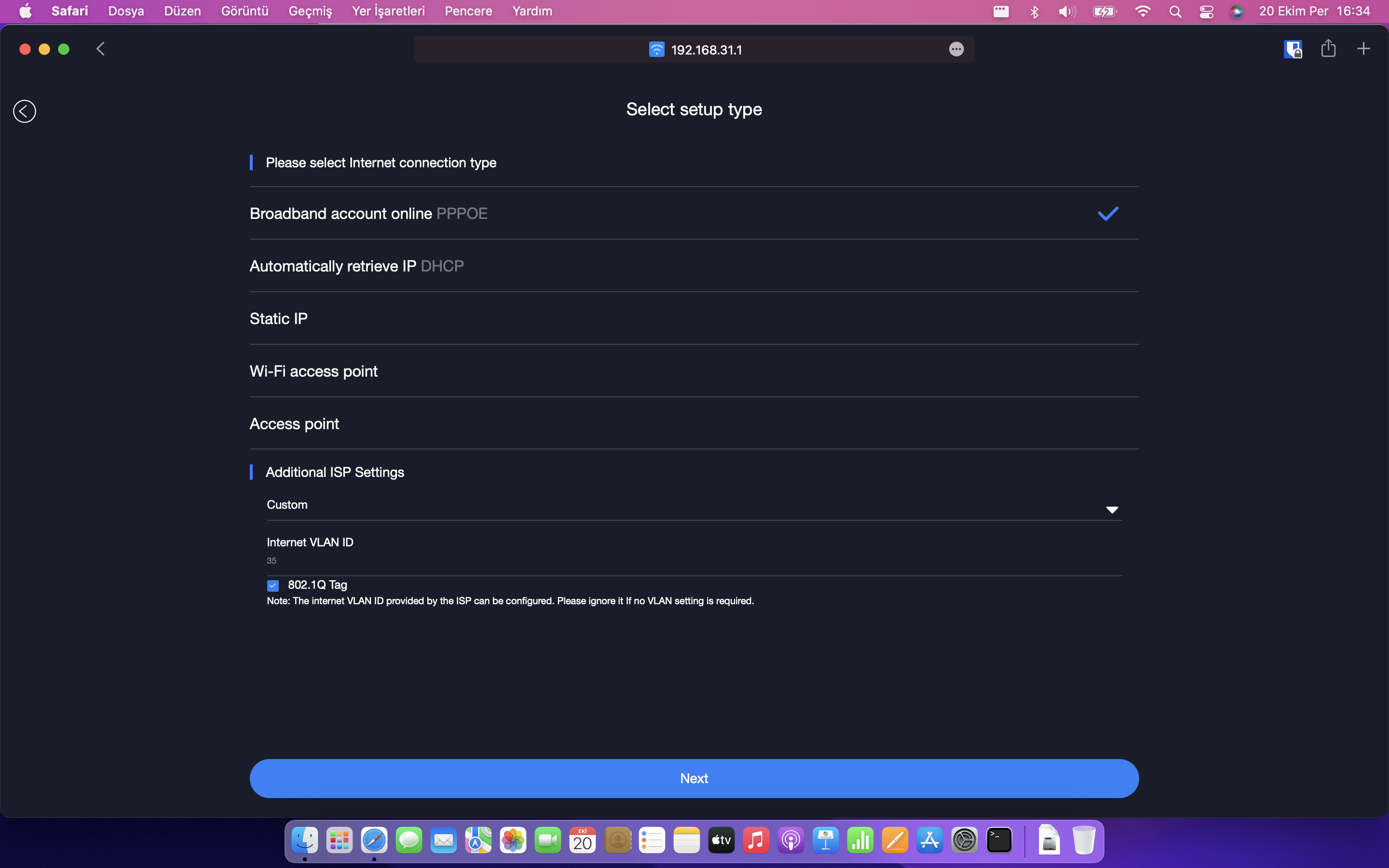1389x868 pixels.
Task: Open Pages from the Dock
Action: click(x=896, y=841)
